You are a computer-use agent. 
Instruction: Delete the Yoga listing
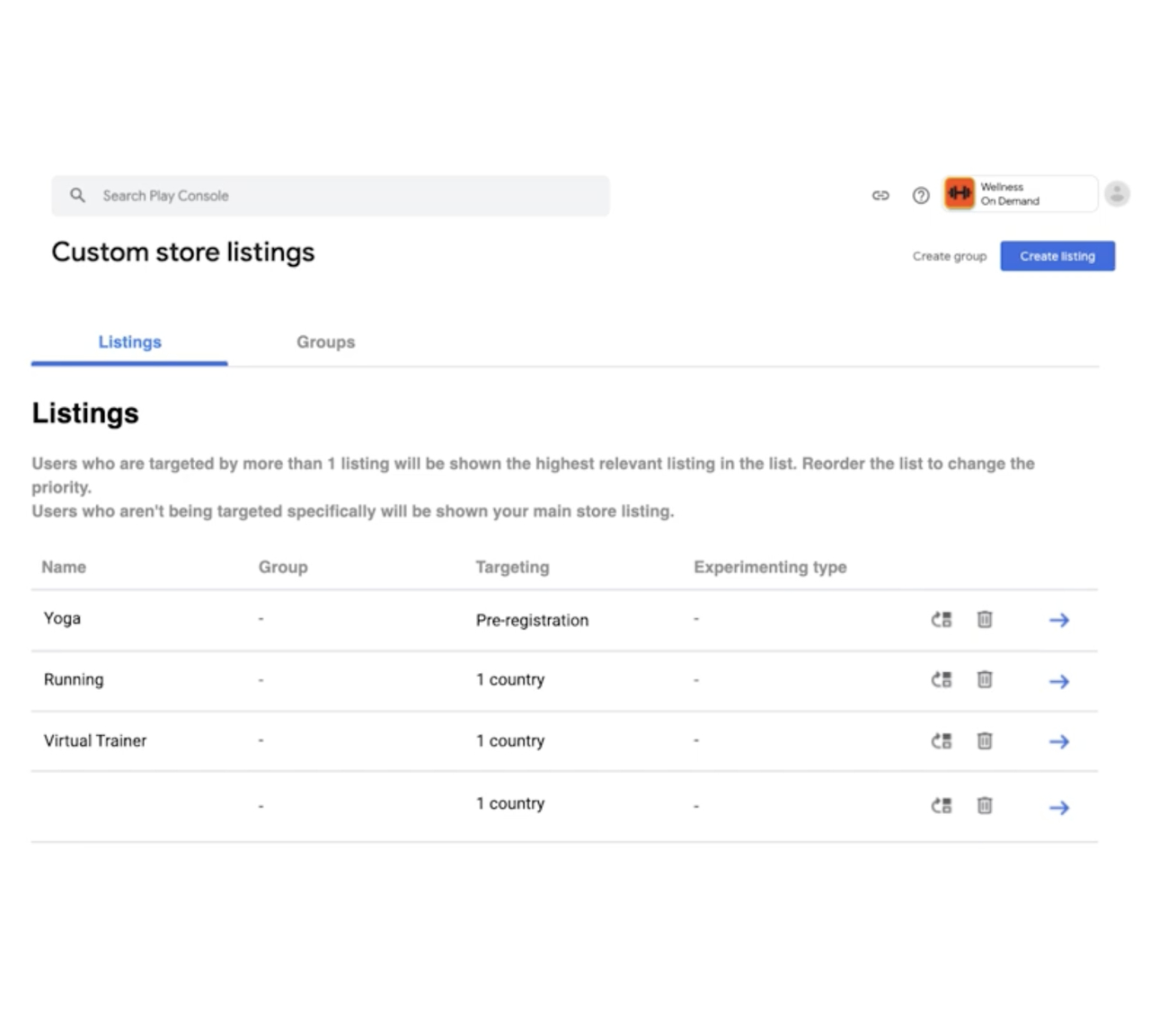point(985,619)
